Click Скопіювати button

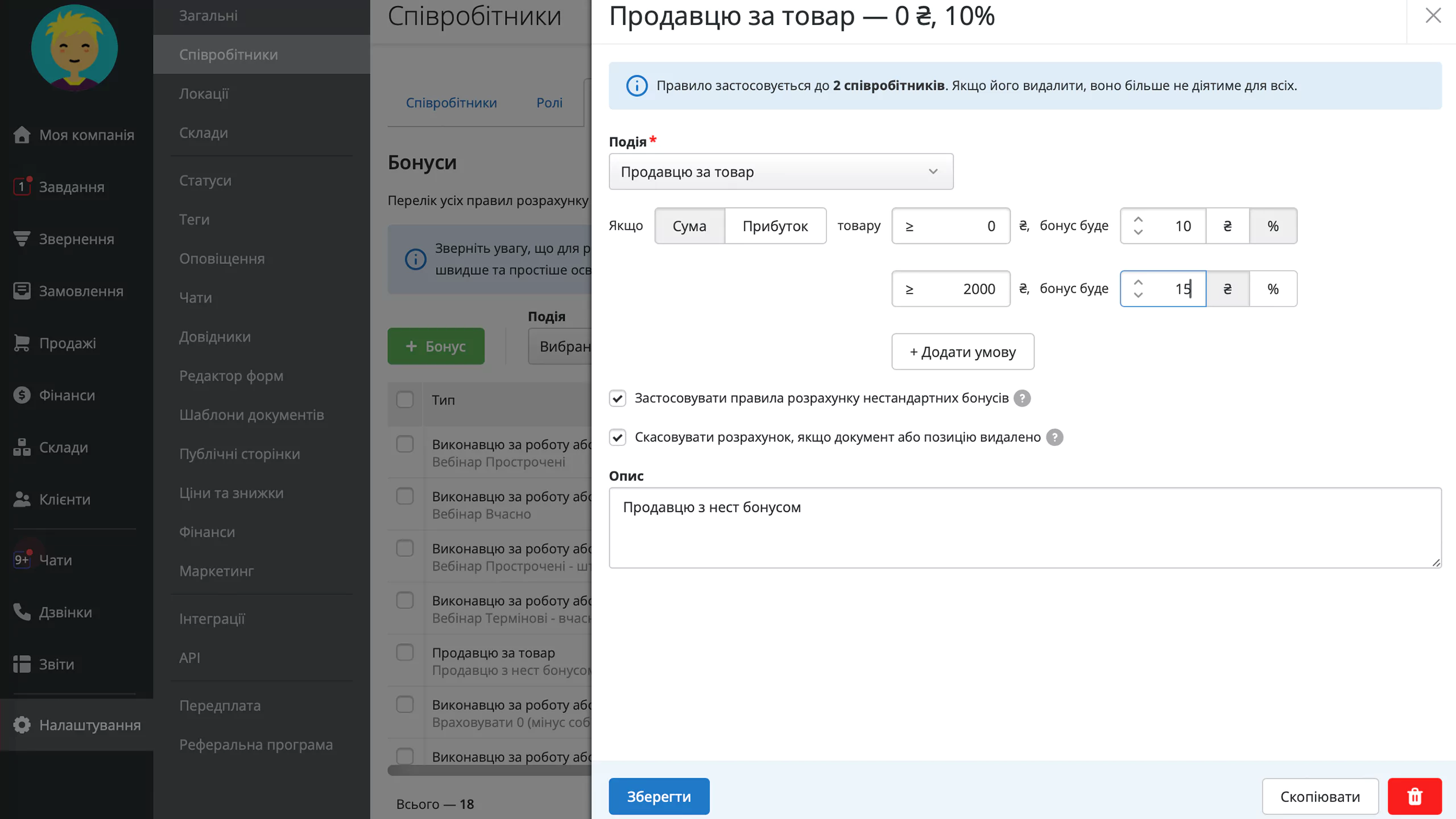click(1320, 796)
